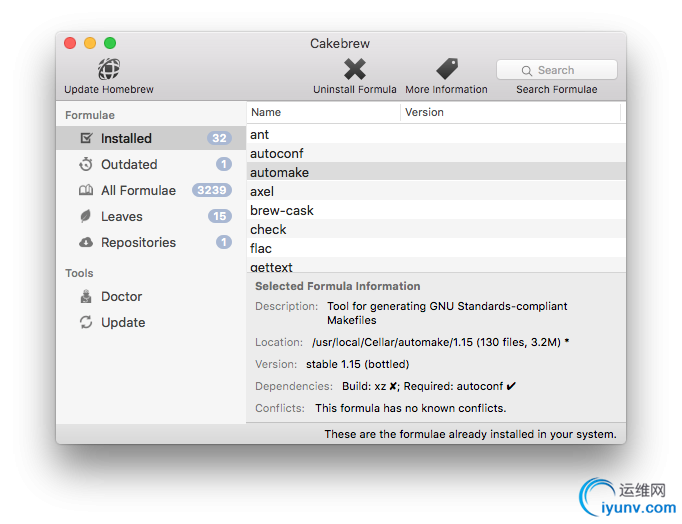The image size is (682, 524).
Task: Focus the Search Formulae field
Action: [557, 70]
